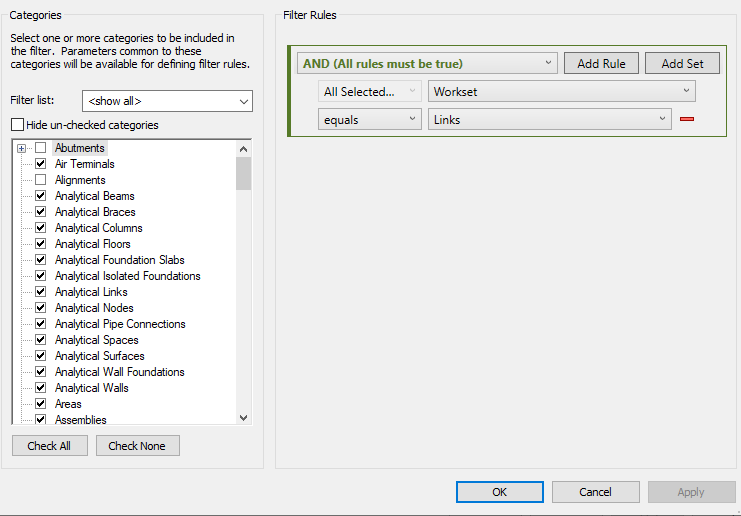Select Analytical Pipe Connections in the list
The height and width of the screenshot is (516, 741).
click(120, 324)
